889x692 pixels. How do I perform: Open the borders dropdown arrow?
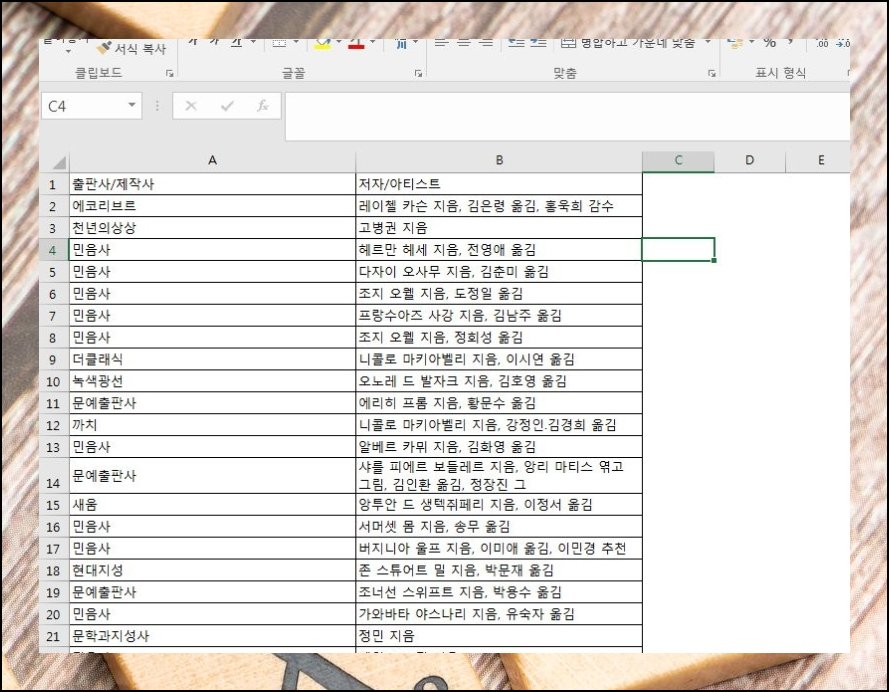pyautogui.click(x=295, y=41)
